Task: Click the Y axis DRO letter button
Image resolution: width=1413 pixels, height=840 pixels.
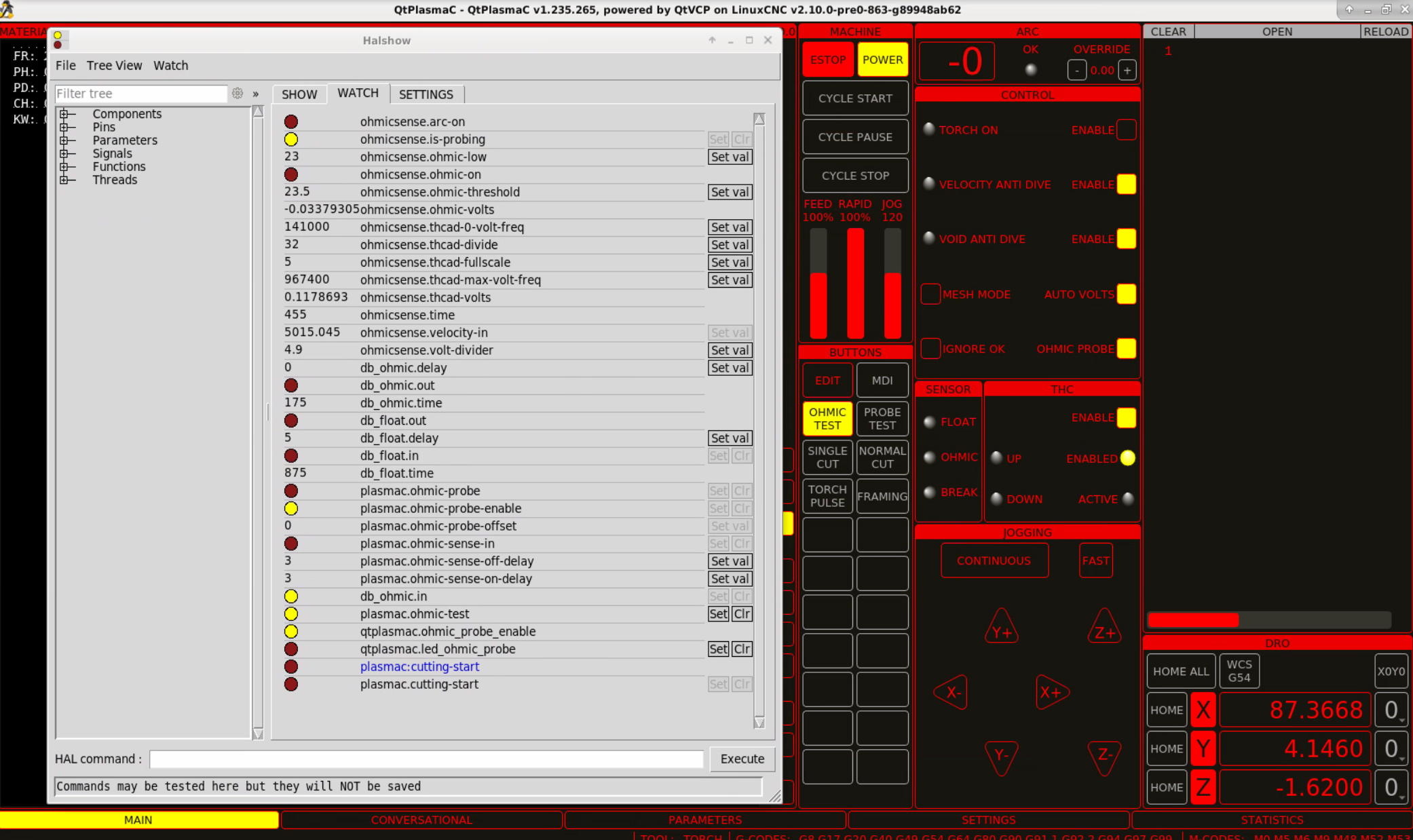Action: (1203, 749)
